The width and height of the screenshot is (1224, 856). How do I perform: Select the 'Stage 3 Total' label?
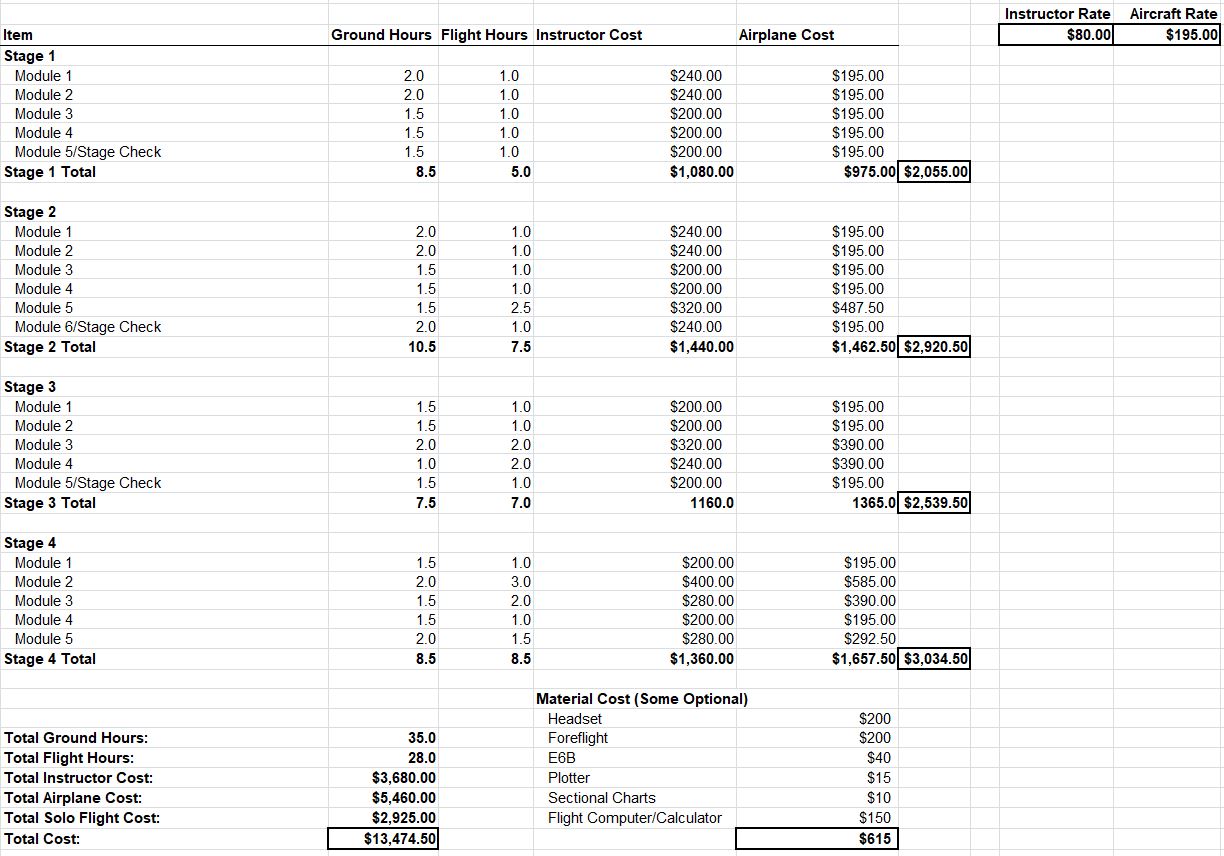tap(50, 503)
